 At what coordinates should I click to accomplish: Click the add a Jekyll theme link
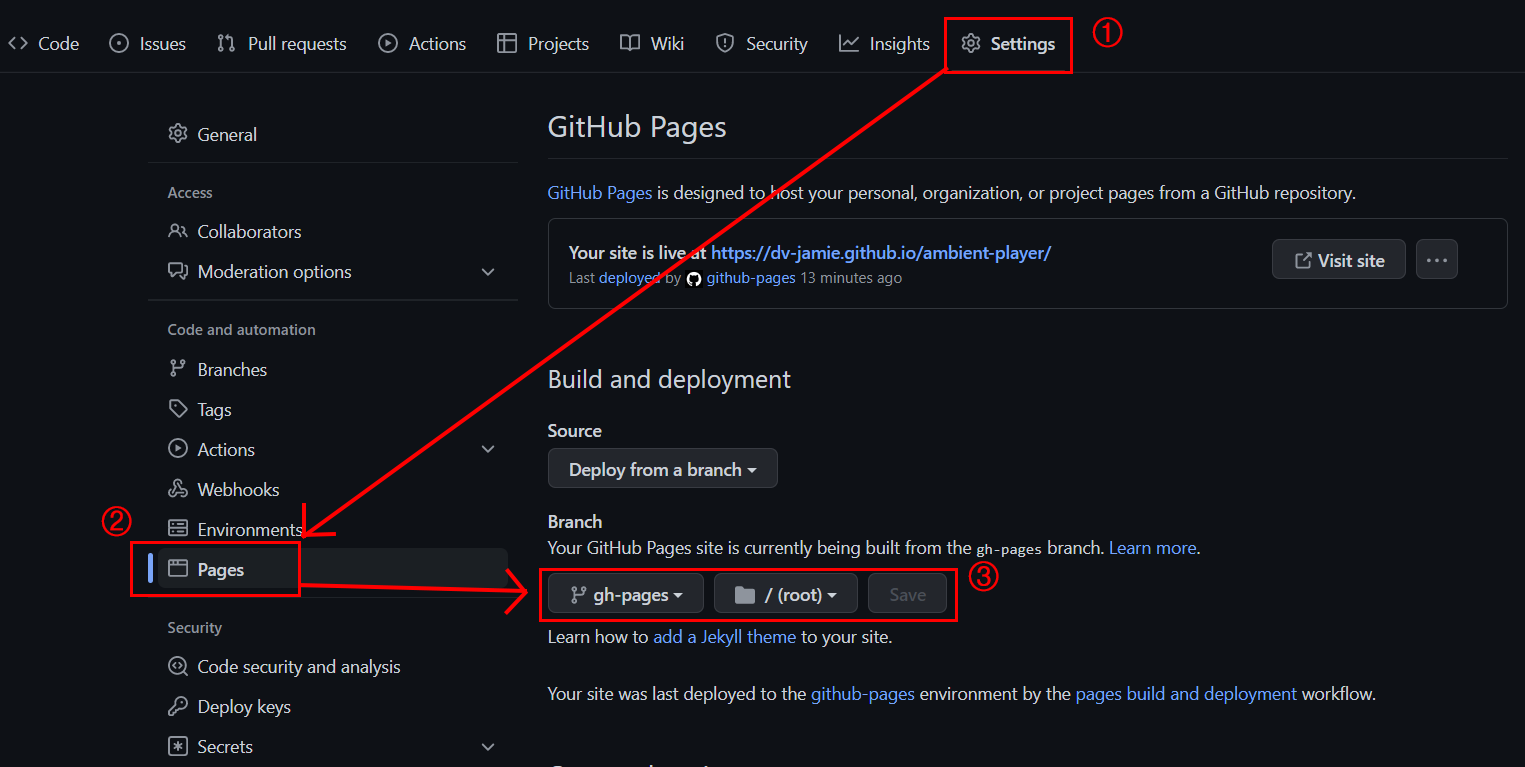tap(724, 636)
